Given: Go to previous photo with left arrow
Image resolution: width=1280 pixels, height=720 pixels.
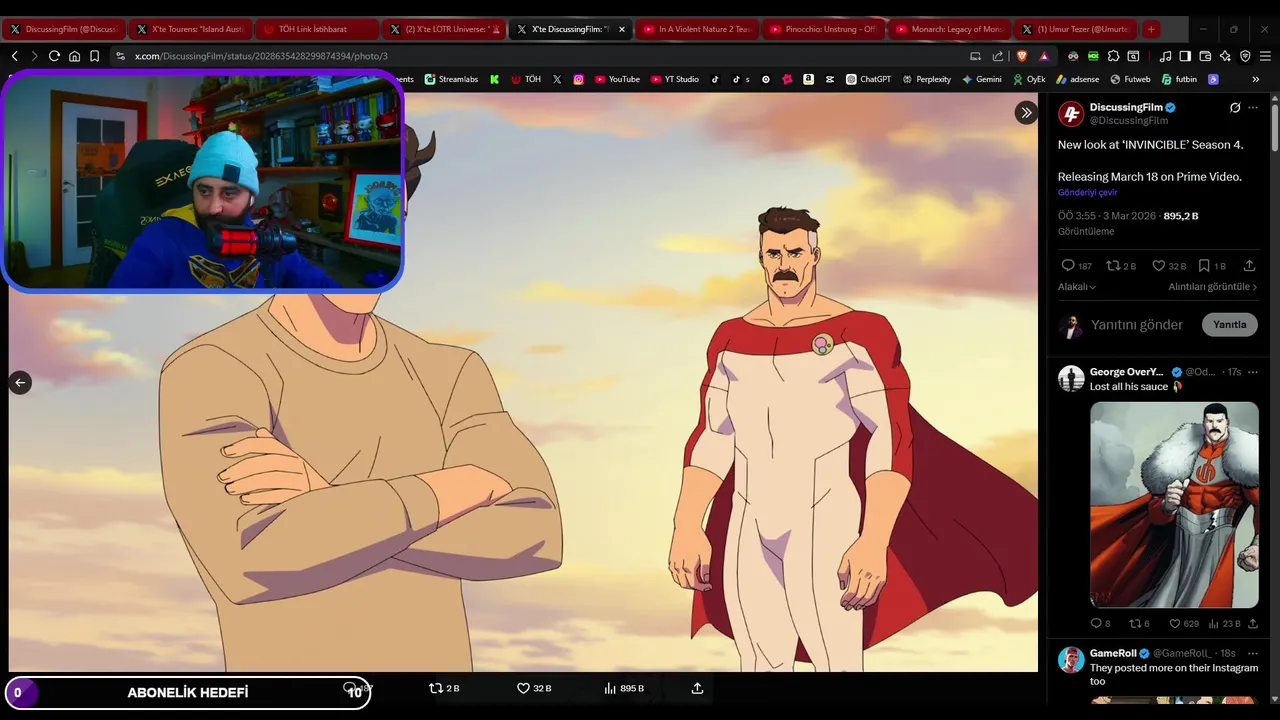Looking at the screenshot, I should click(20, 382).
